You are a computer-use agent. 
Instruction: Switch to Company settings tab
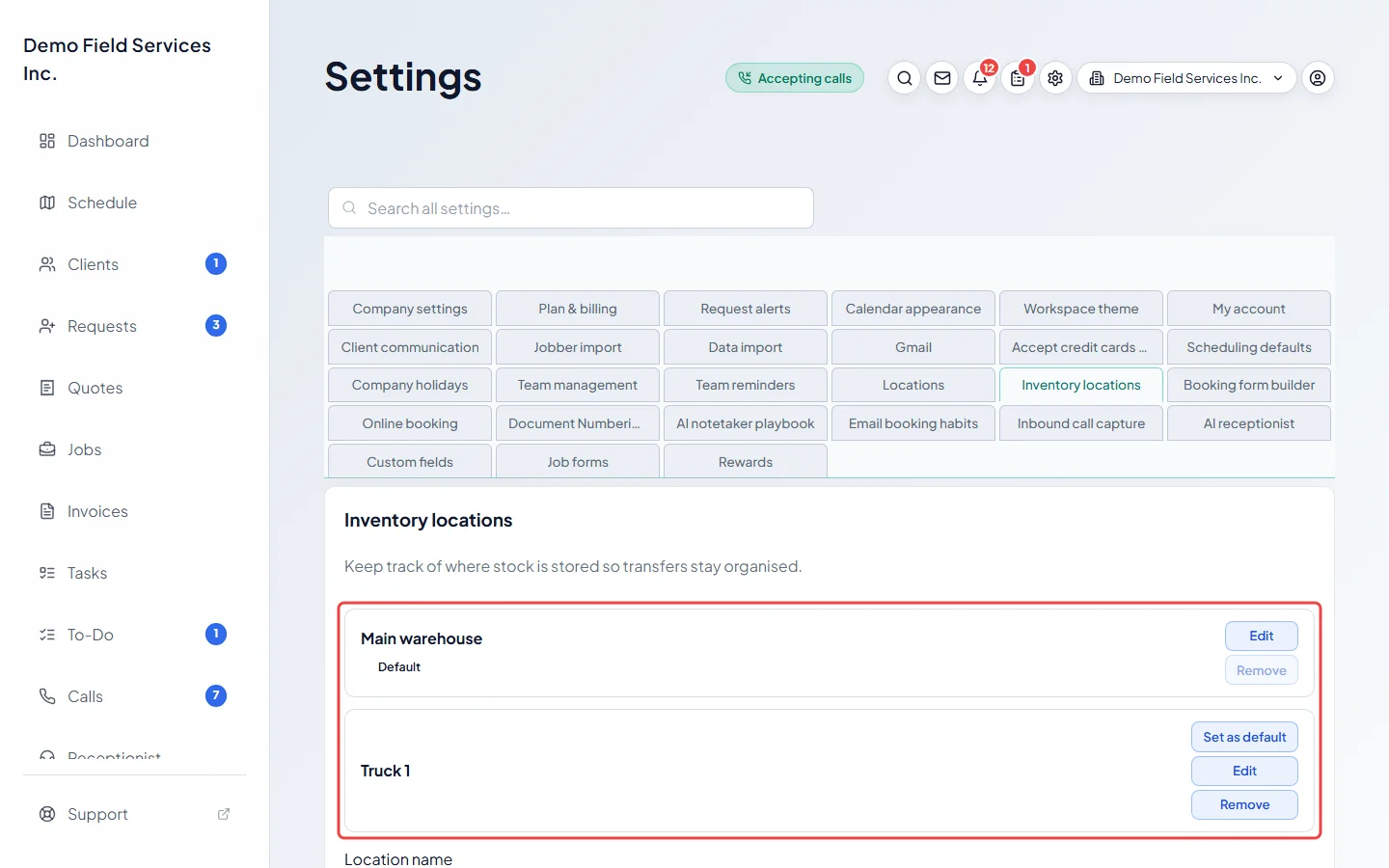pos(410,309)
